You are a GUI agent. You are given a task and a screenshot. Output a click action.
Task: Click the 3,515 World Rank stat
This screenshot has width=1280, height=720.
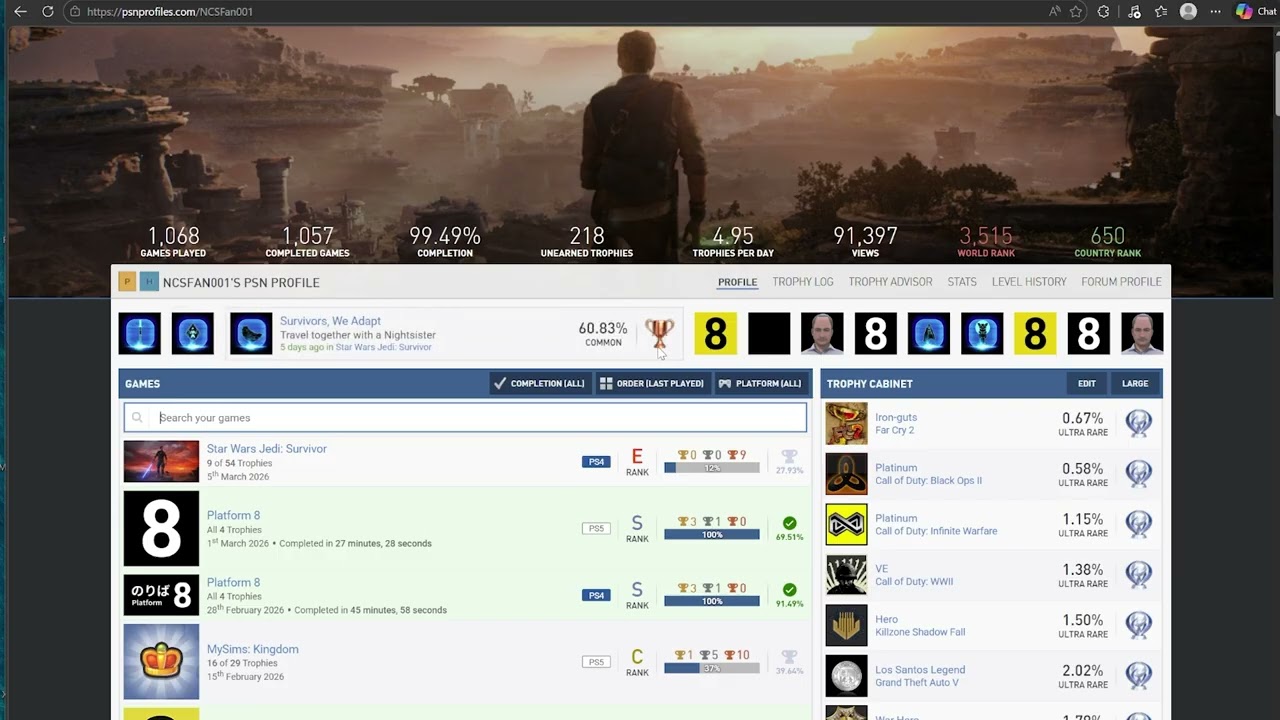point(986,241)
